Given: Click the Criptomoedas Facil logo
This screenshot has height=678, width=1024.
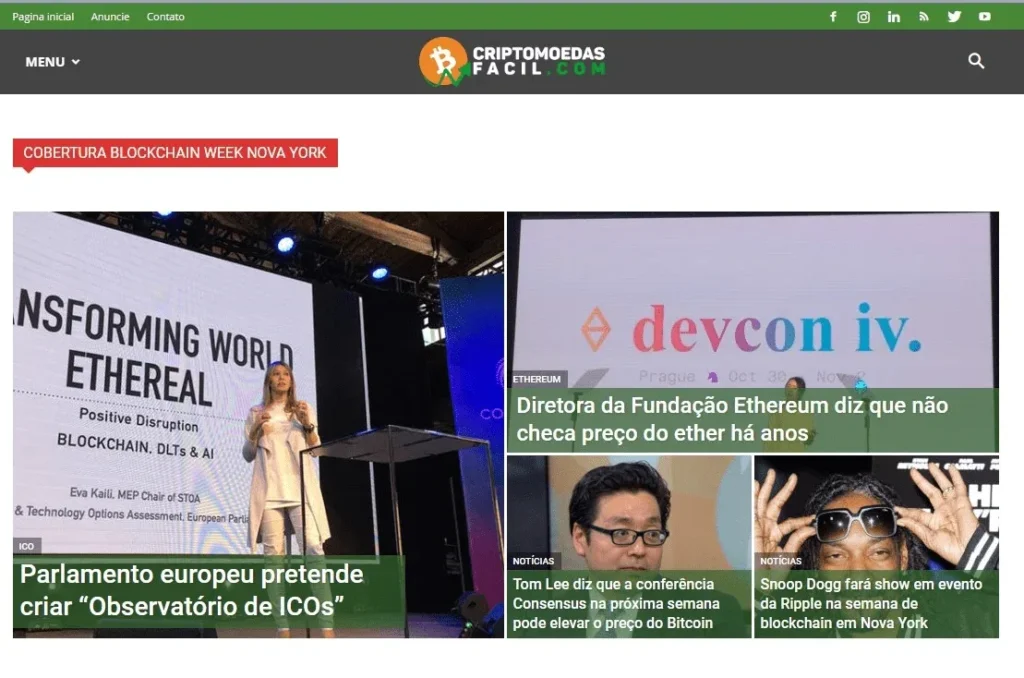Looking at the screenshot, I should click(x=512, y=61).
